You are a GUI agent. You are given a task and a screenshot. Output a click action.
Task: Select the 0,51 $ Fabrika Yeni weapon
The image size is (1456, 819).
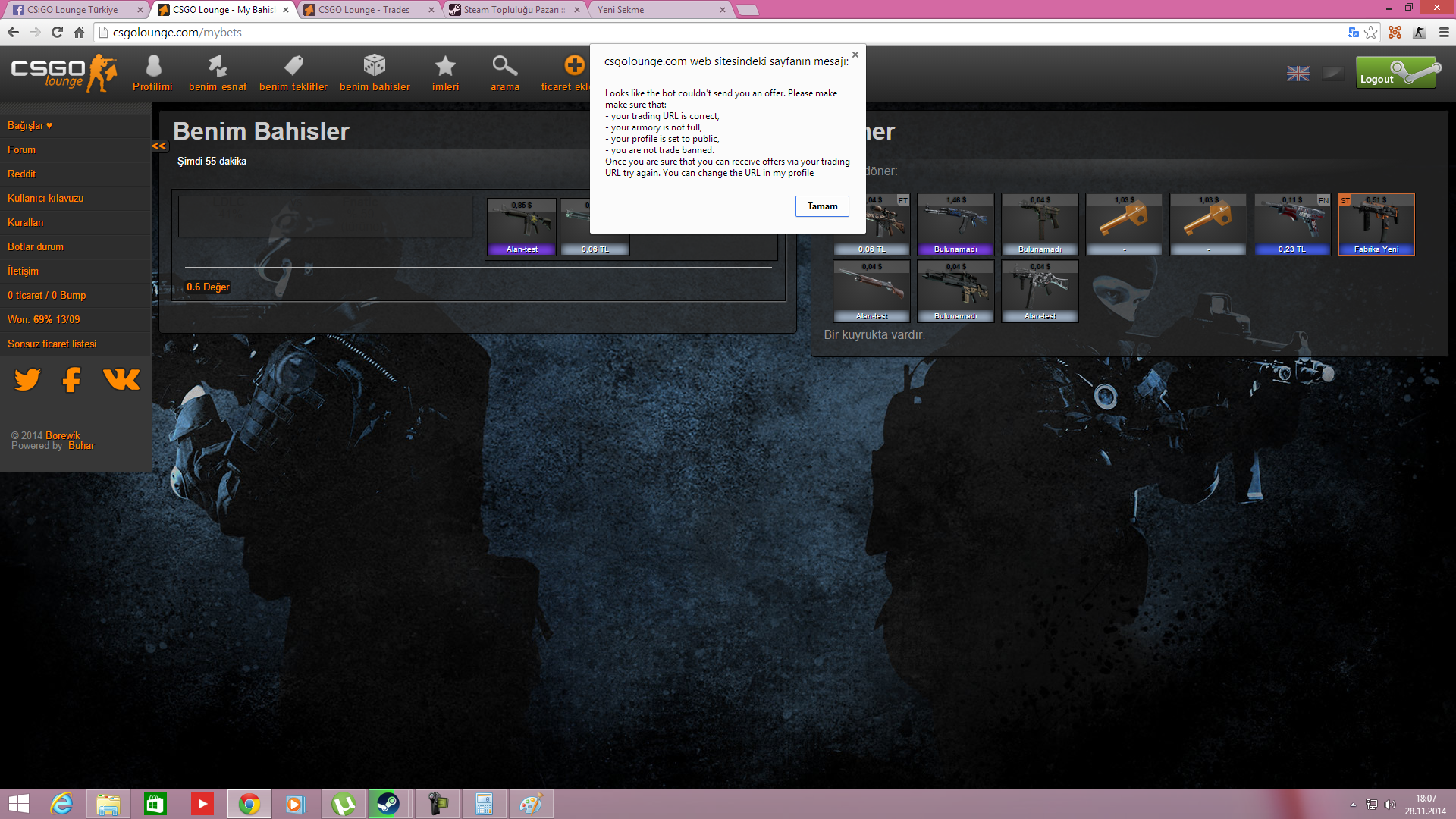(1376, 224)
